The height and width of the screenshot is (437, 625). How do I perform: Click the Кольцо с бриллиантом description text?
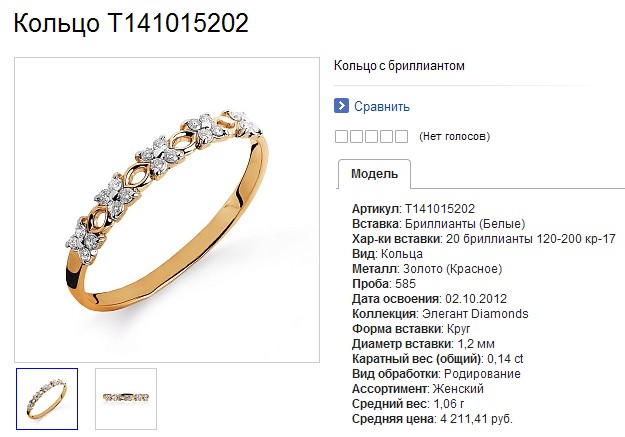(x=399, y=65)
